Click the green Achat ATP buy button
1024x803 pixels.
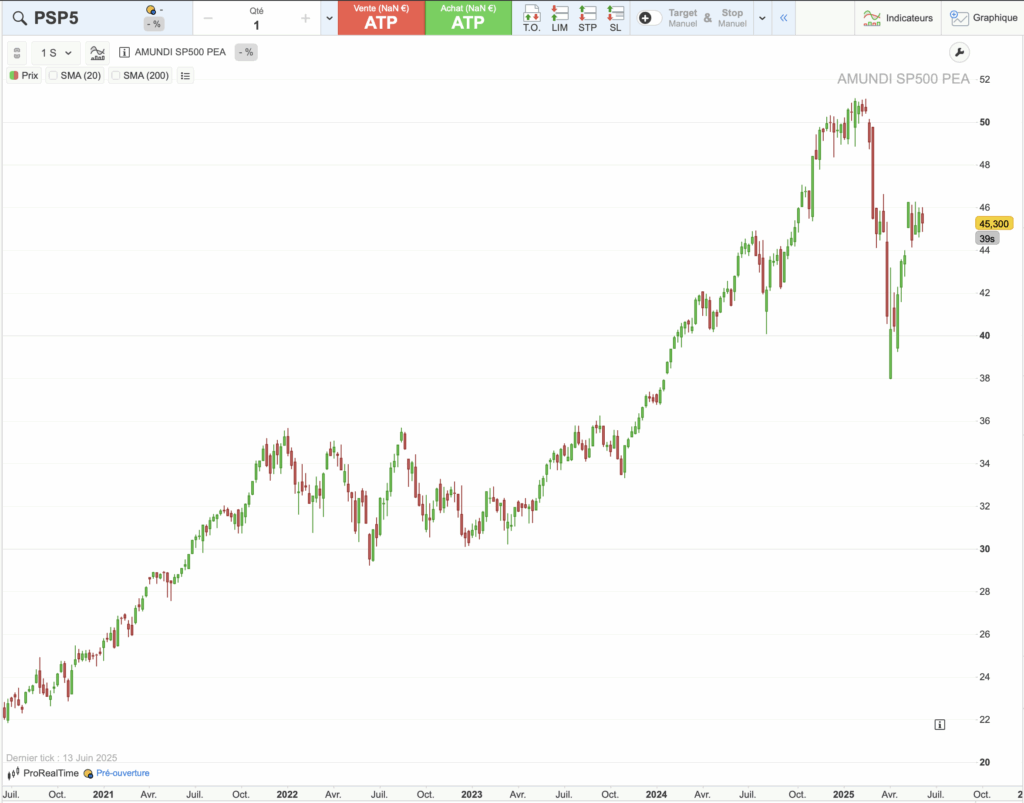[x=468, y=18]
